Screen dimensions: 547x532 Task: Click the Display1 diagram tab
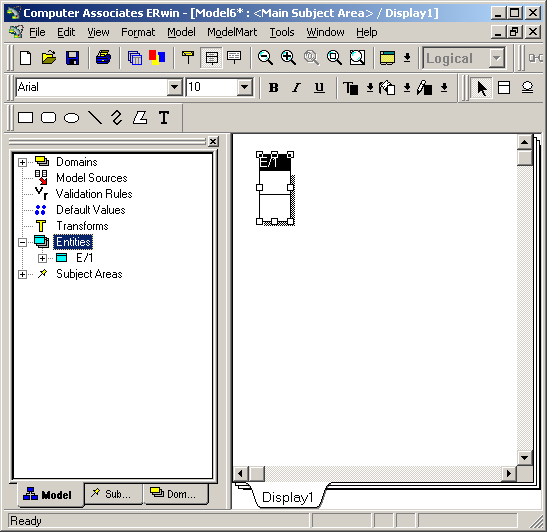pos(287,497)
